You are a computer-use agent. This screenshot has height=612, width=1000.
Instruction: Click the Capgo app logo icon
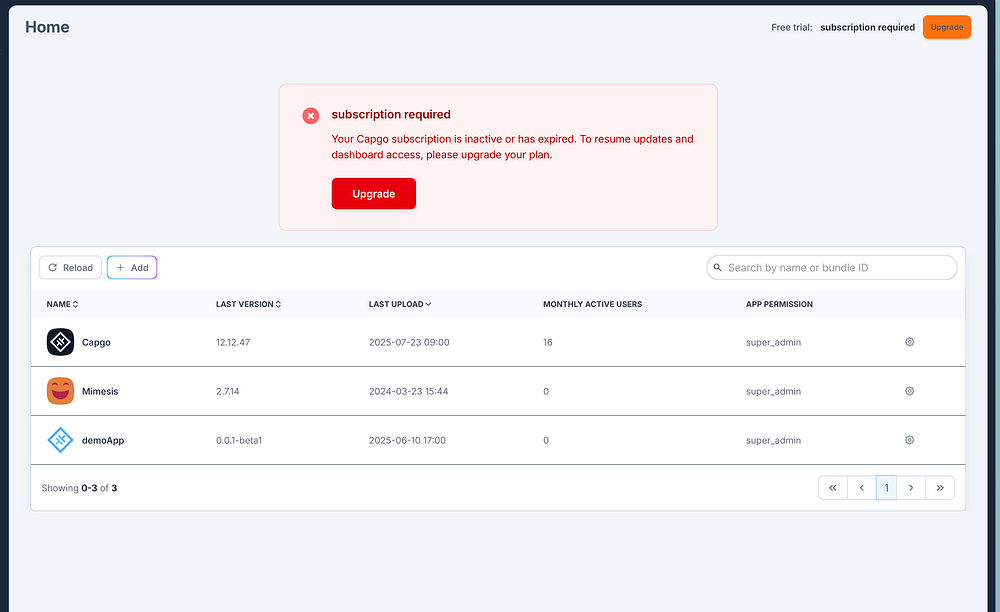click(x=60, y=342)
